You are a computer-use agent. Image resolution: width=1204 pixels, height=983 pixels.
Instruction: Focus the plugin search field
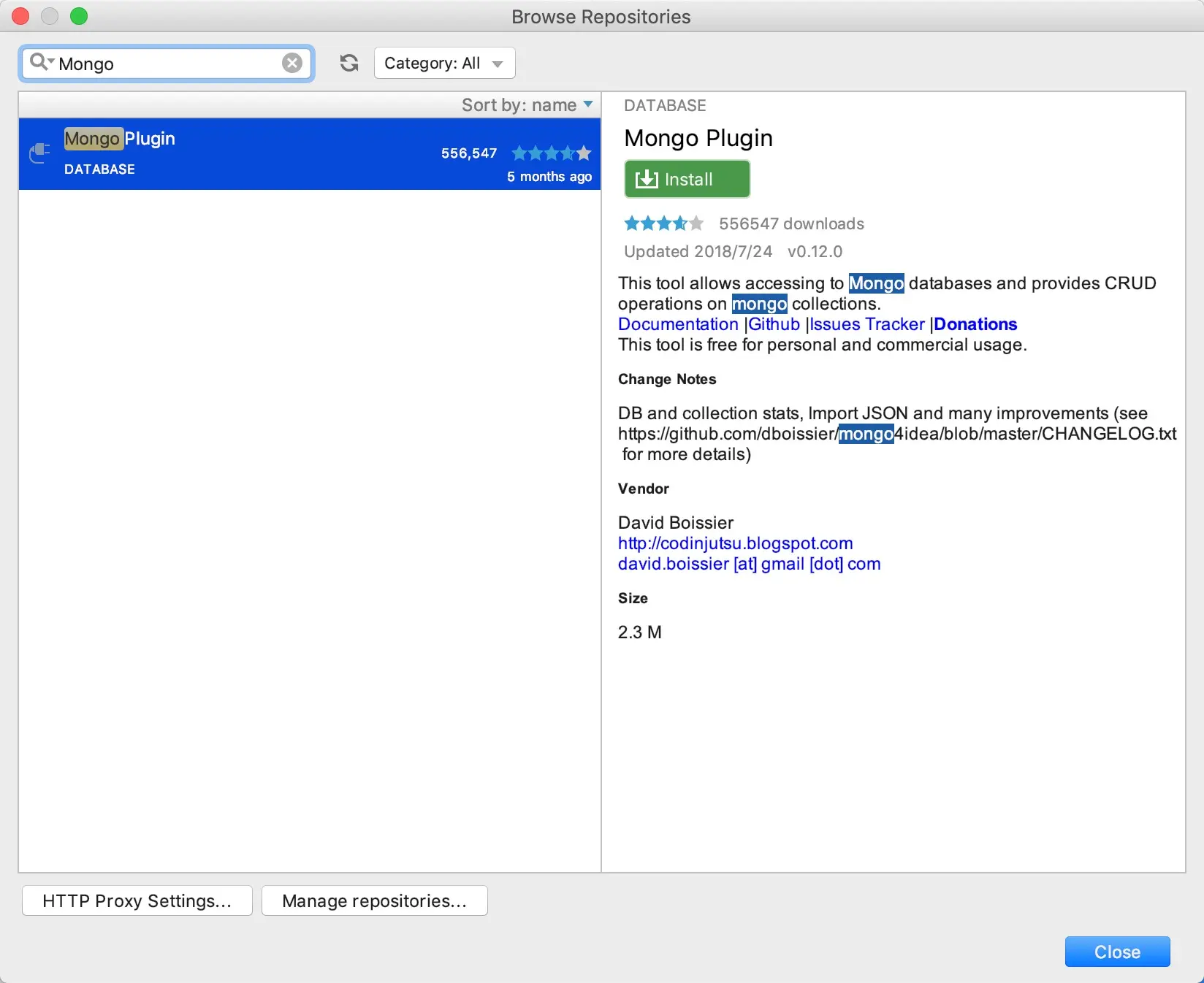(167, 64)
